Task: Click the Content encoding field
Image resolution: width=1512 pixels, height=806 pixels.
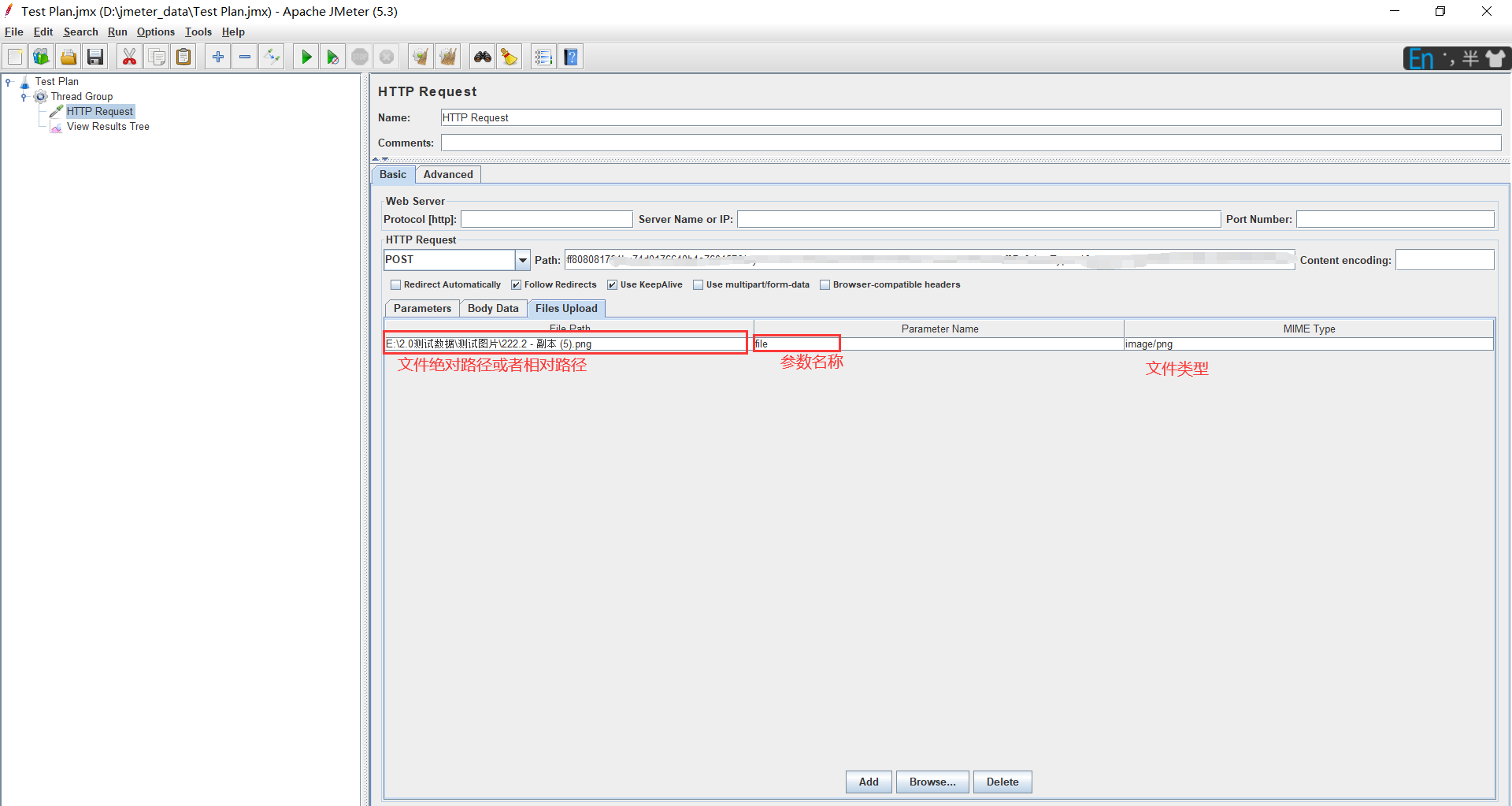Action: pos(1445,260)
